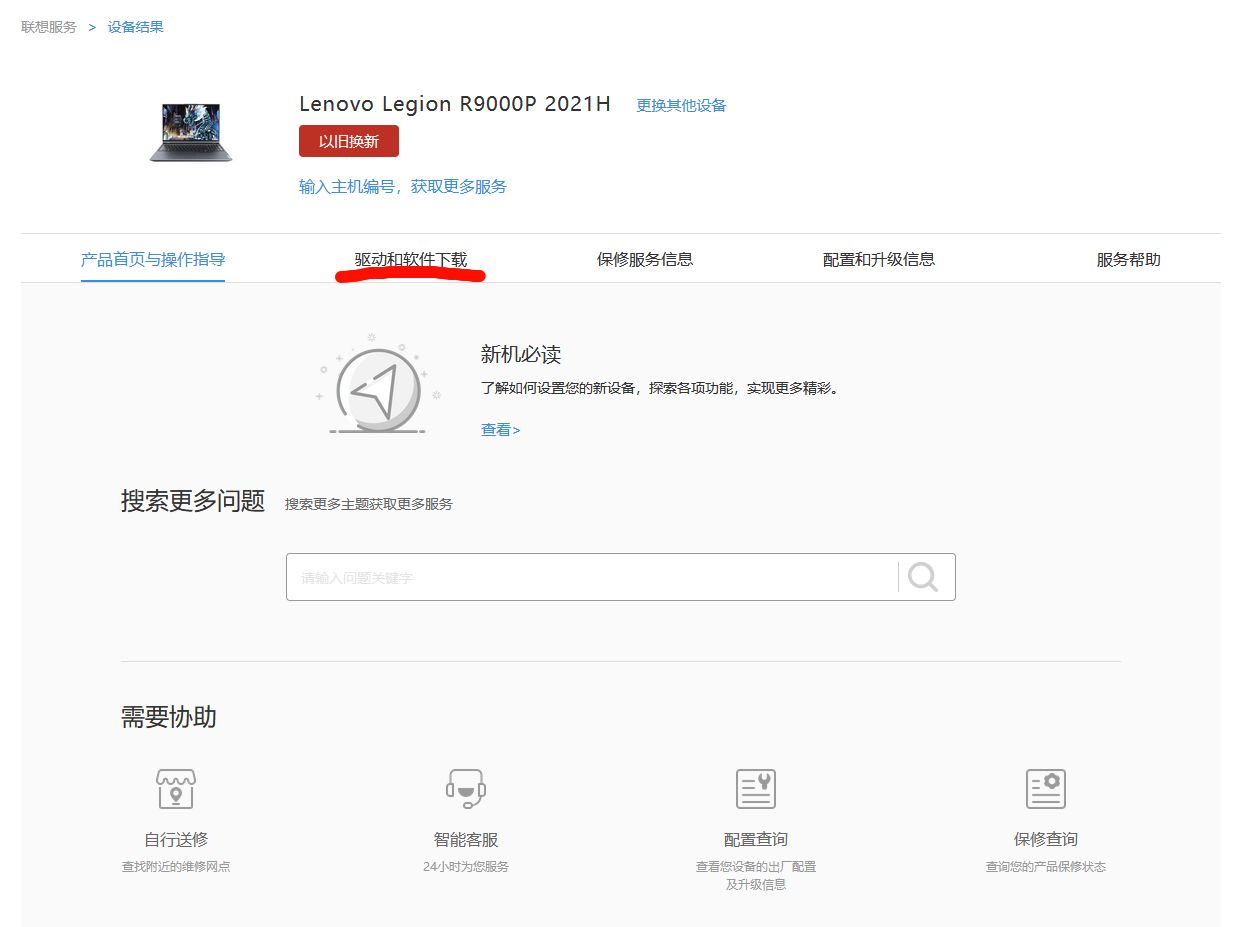Image resolution: width=1233 pixels, height=927 pixels.
Task: Click the Lenovo Legion R9000P 2021H title
Action: [x=455, y=105]
